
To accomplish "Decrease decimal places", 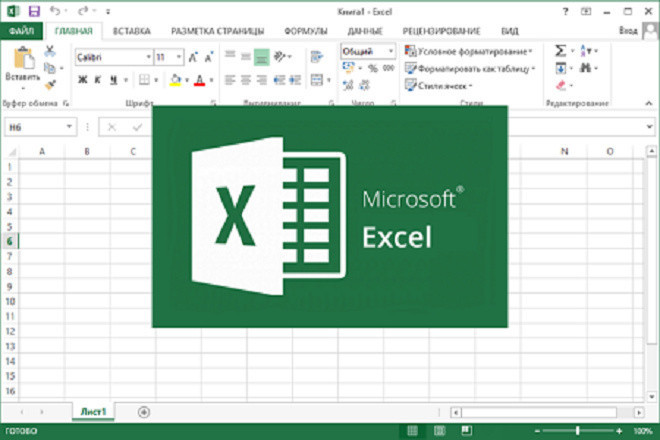I will [x=364, y=85].
